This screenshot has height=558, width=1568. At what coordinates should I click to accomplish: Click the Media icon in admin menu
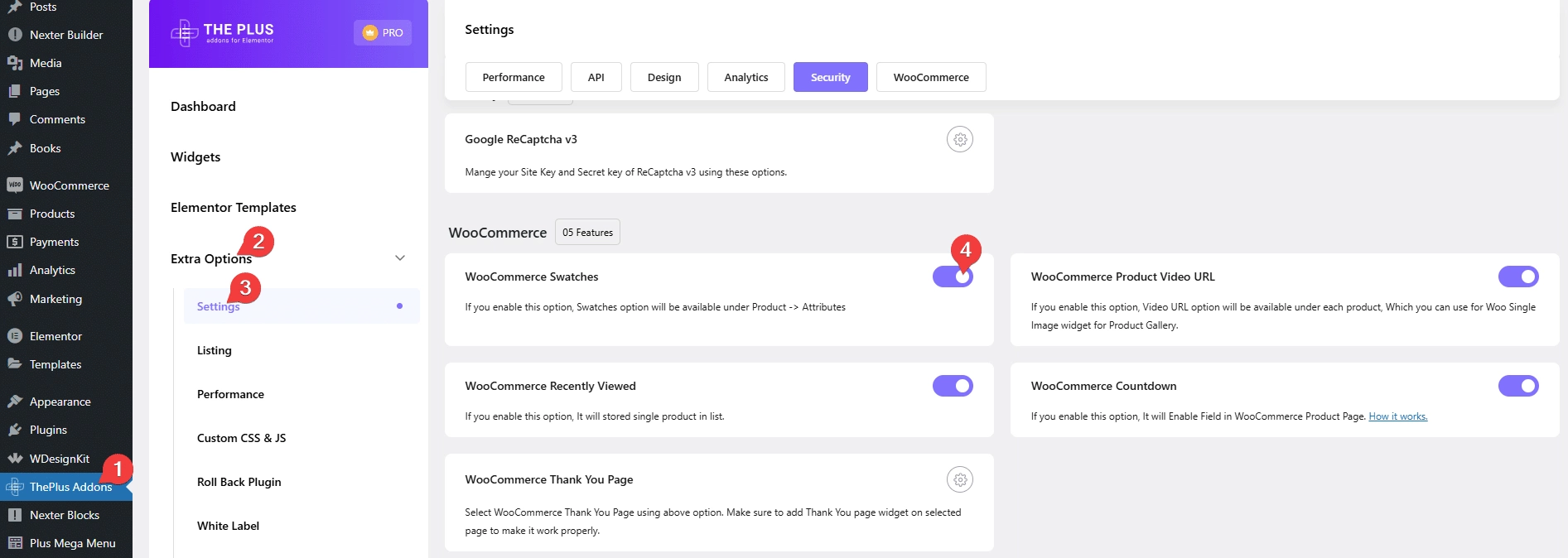15,63
